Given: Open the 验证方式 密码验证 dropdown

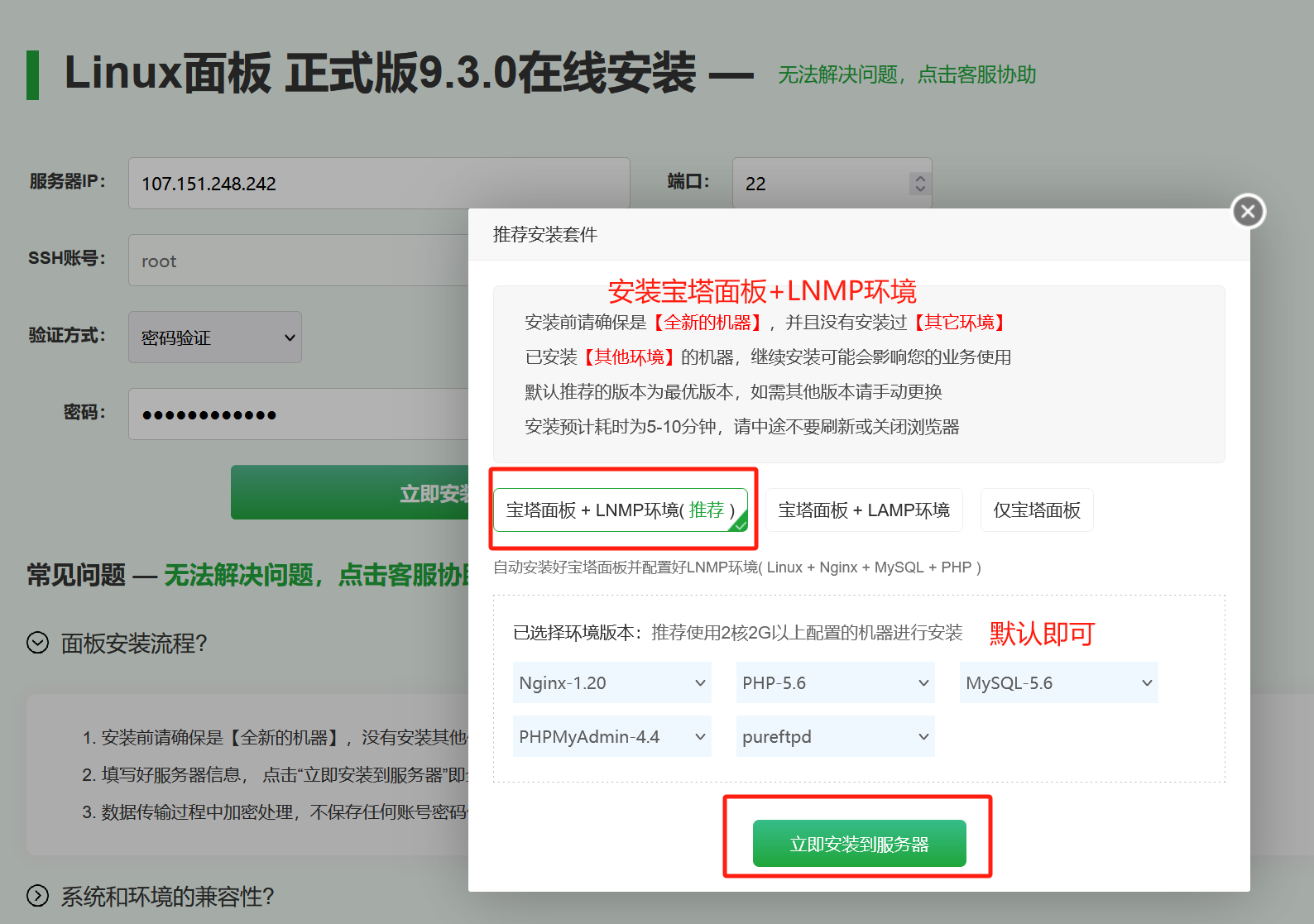Looking at the screenshot, I should 215,337.
